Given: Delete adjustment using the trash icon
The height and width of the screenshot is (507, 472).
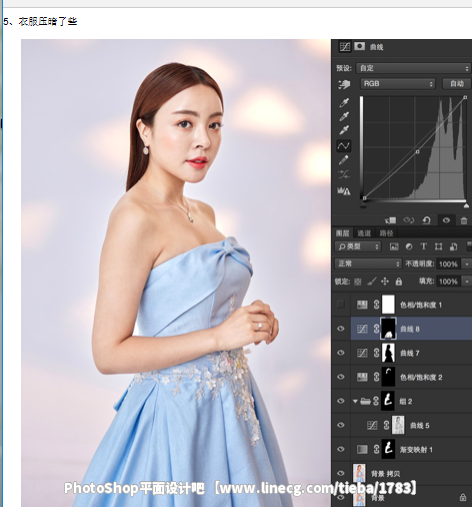Looking at the screenshot, I should 463,220.
